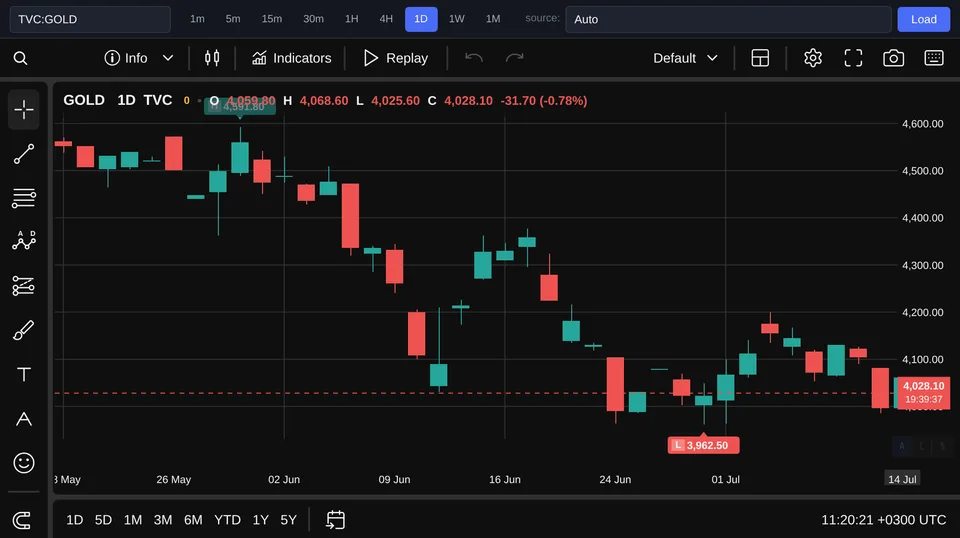Start bar Replay mode

tap(396, 58)
